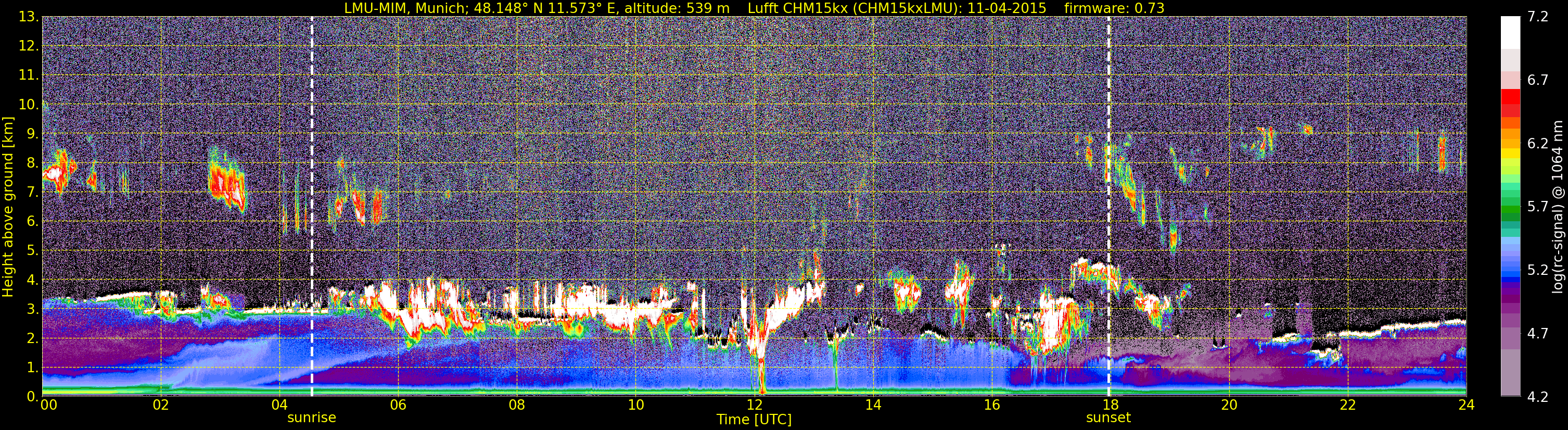The image size is (1568, 430).
Task: Click the 06 tick label on the time axis
Action: coord(398,405)
